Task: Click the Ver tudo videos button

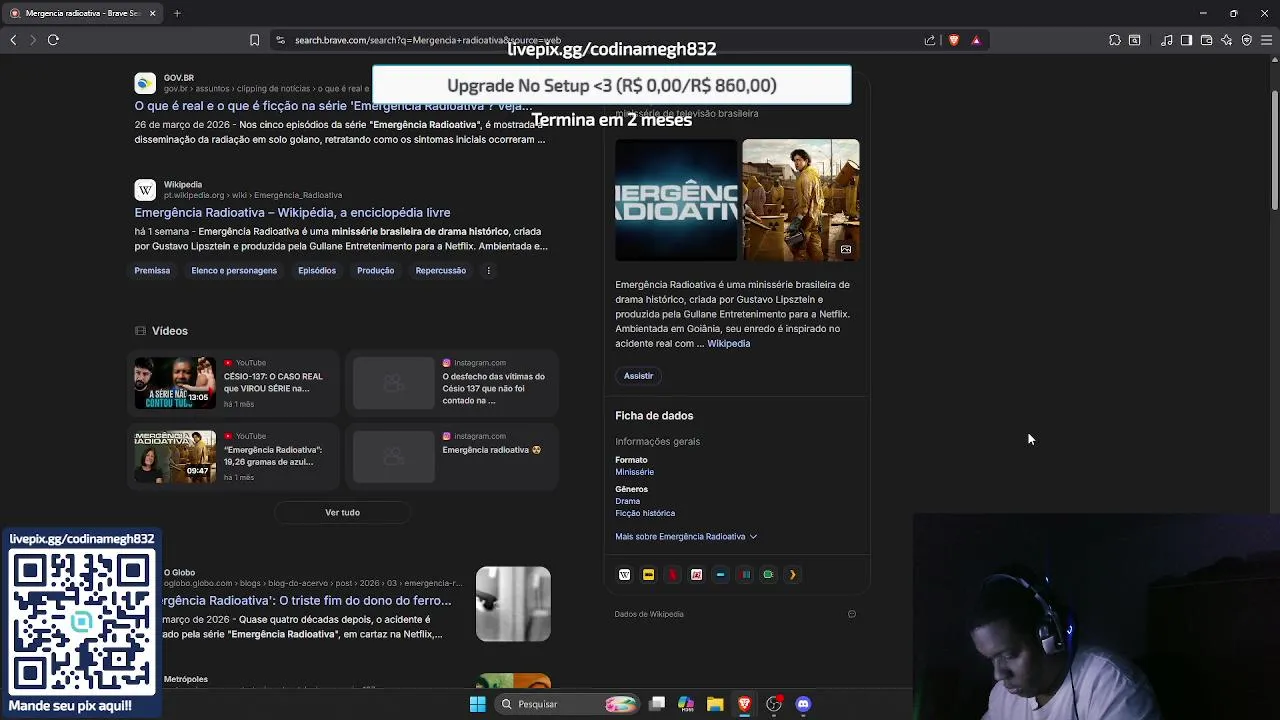Action: coord(342,513)
